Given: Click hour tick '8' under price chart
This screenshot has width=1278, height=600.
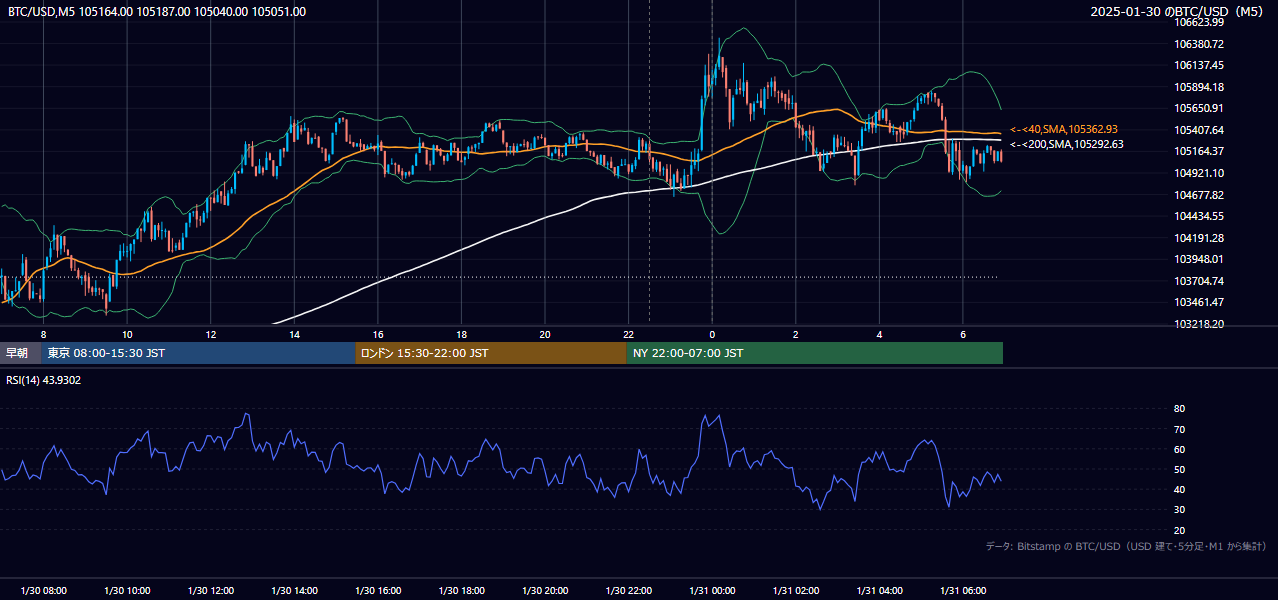Looking at the screenshot, I should pos(43,334).
